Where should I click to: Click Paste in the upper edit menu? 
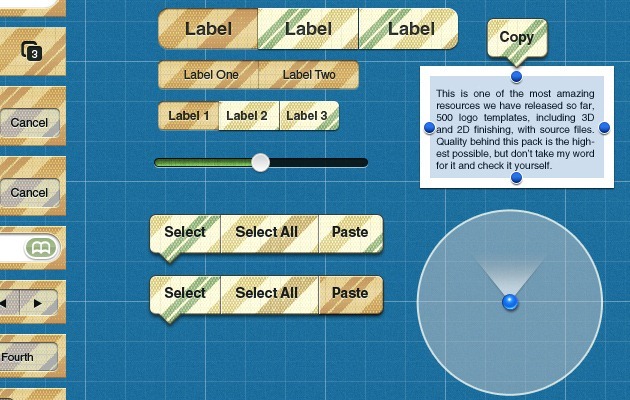point(351,232)
